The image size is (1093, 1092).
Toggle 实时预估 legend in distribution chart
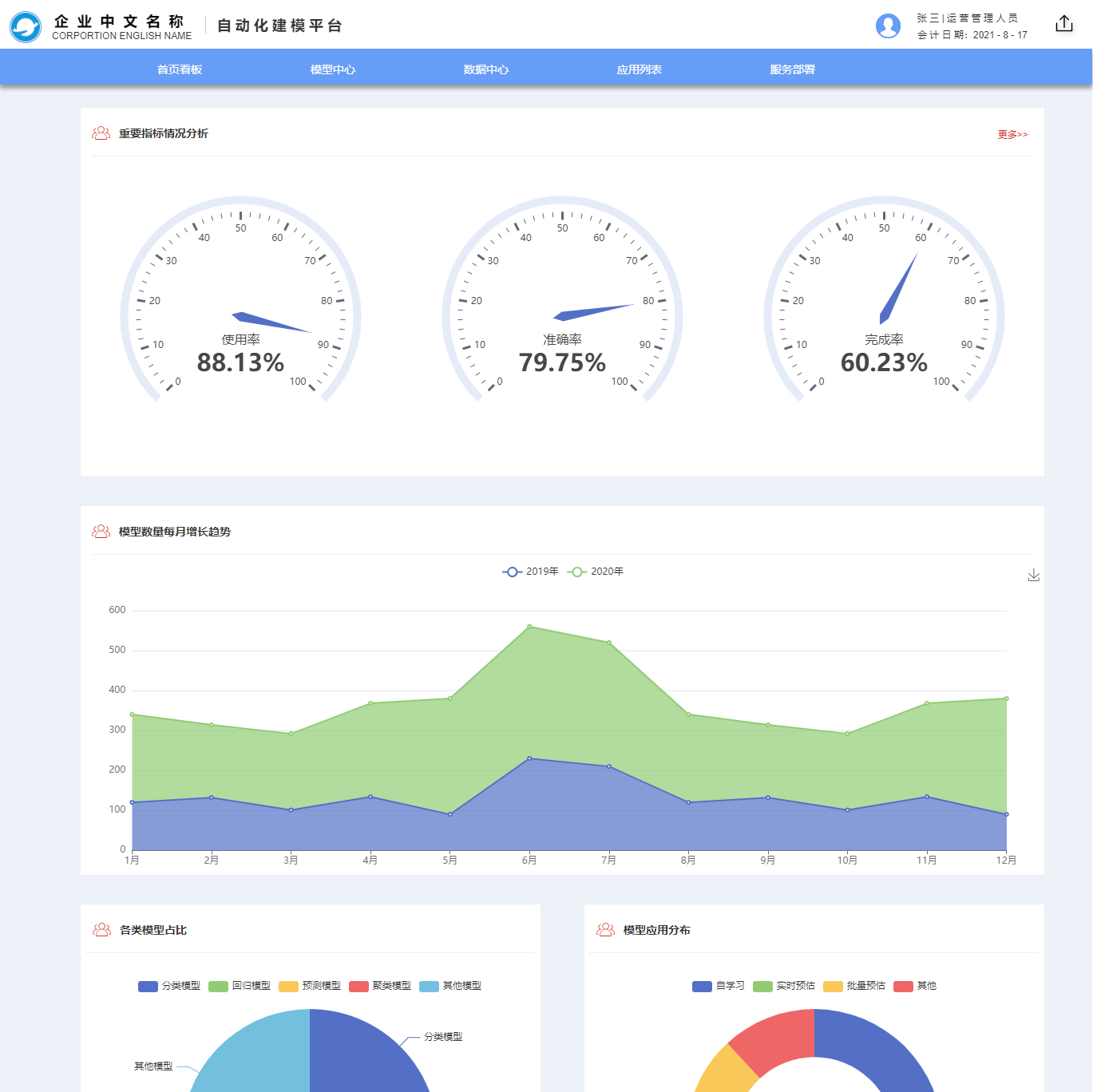pyautogui.click(x=784, y=987)
